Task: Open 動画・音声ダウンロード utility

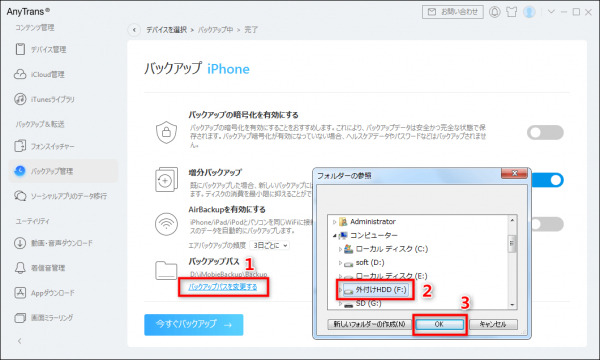Action: coord(53,243)
